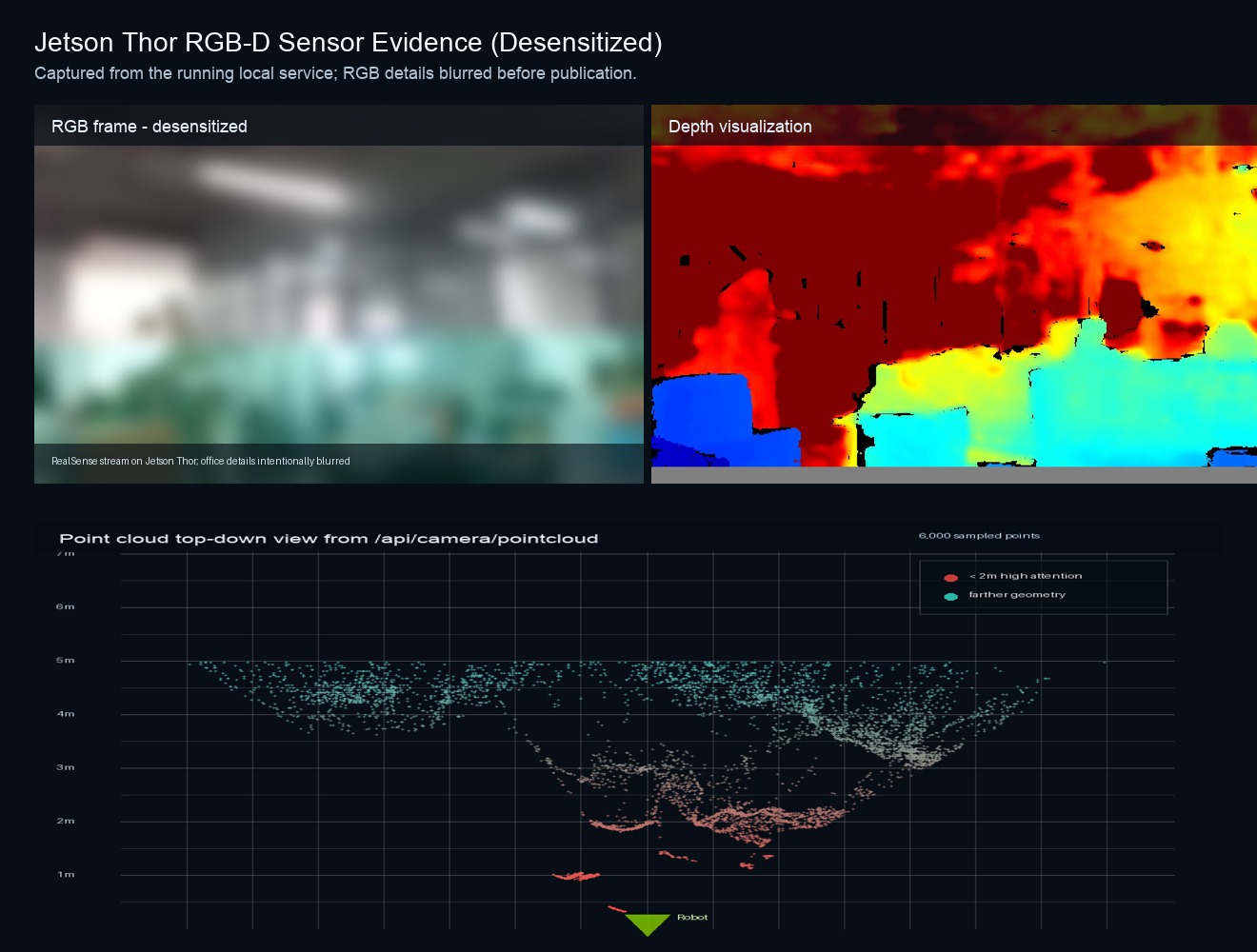Click the '3m' axis label
This screenshot has width=1257, height=952.
[65, 767]
